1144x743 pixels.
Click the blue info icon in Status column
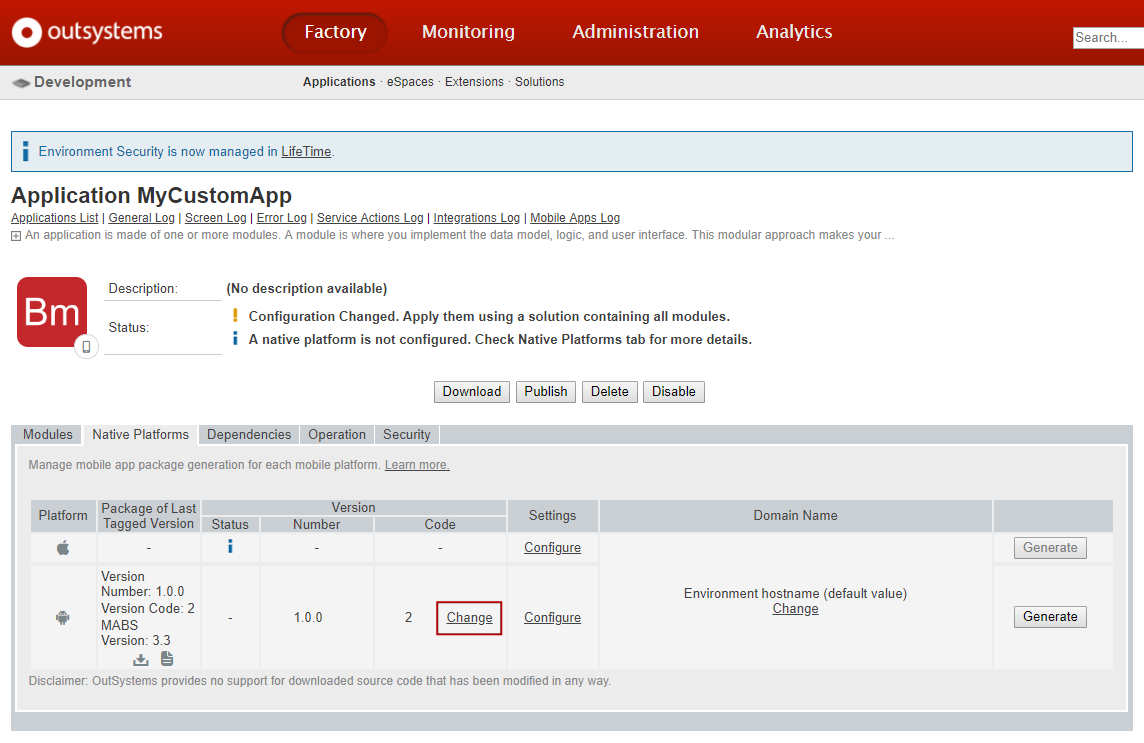tap(229, 547)
